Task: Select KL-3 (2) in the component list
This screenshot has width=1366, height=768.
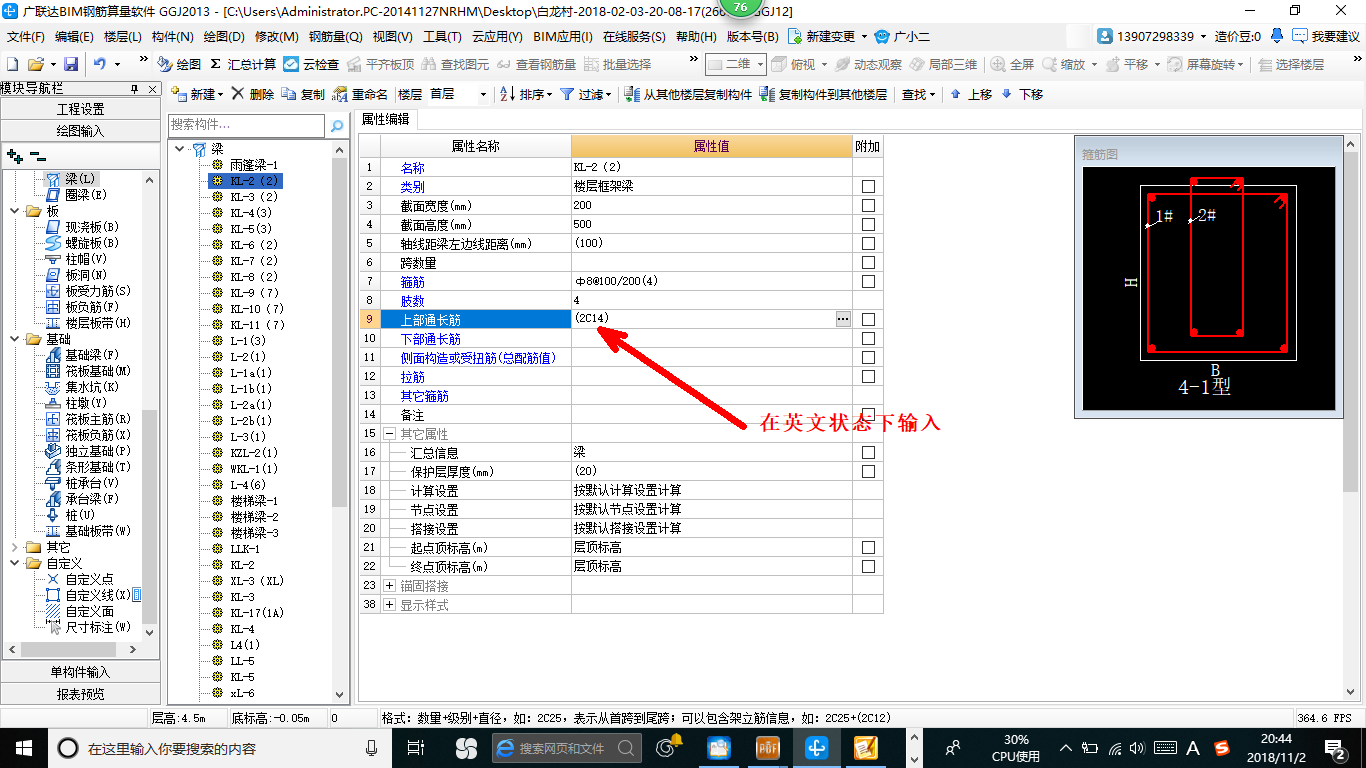Action: [x=254, y=197]
